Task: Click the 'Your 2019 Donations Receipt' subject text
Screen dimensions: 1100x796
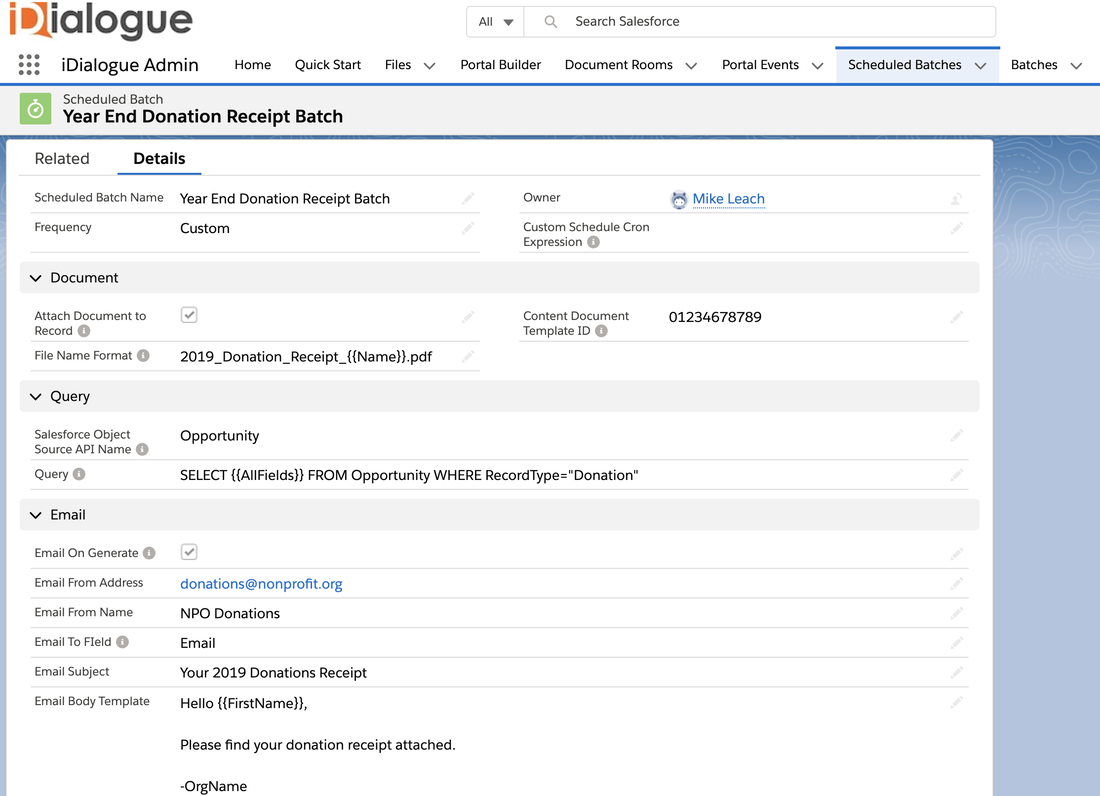Action: 273,673
